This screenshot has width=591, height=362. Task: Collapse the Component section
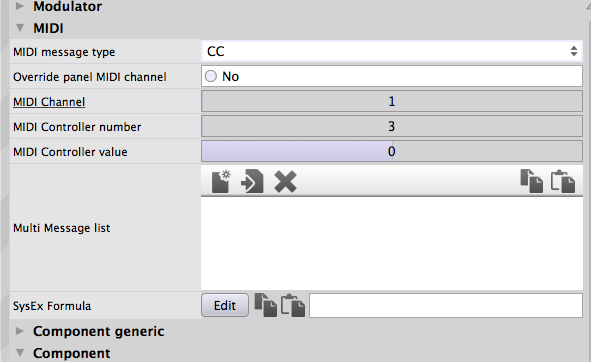point(20,353)
